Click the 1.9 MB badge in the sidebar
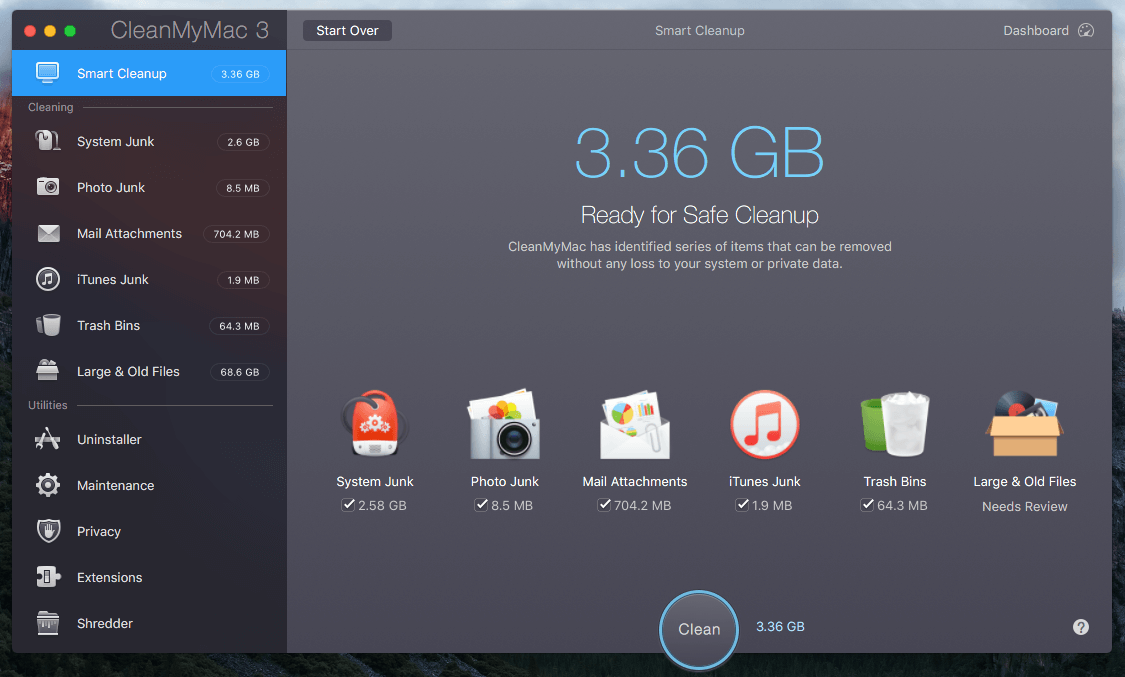1125x677 pixels. click(243, 280)
